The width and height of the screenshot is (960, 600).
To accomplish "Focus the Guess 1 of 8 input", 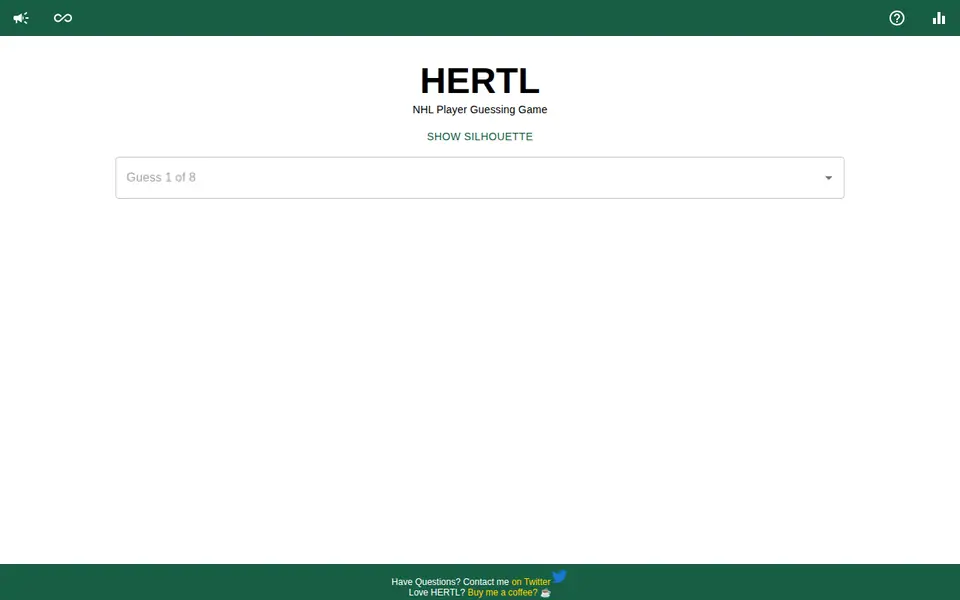I will point(479,178).
